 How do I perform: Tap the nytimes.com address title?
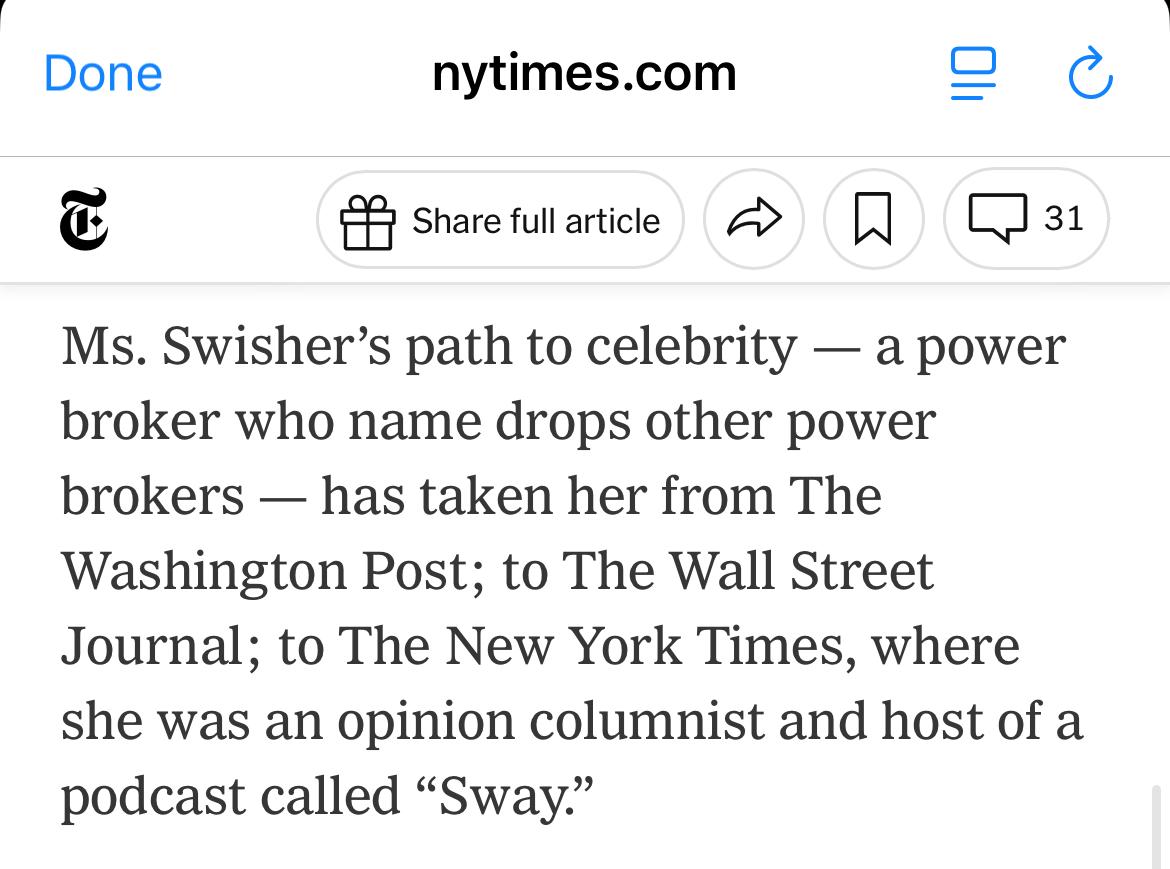coord(584,74)
